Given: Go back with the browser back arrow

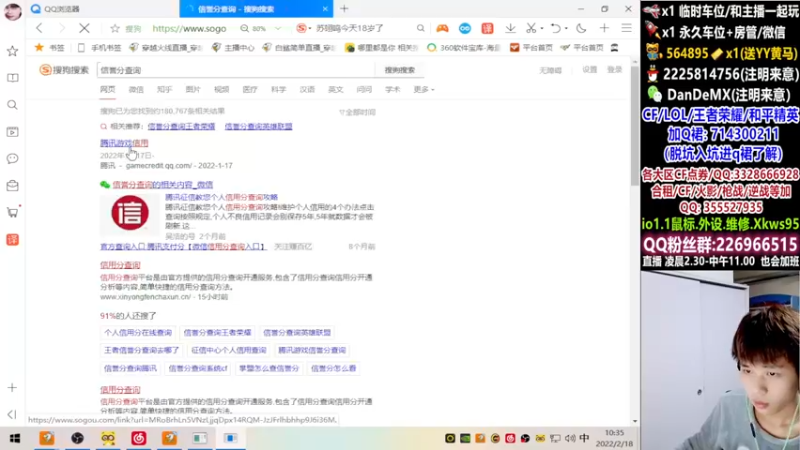Looking at the screenshot, I should pyautogui.click(x=39, y=29).
